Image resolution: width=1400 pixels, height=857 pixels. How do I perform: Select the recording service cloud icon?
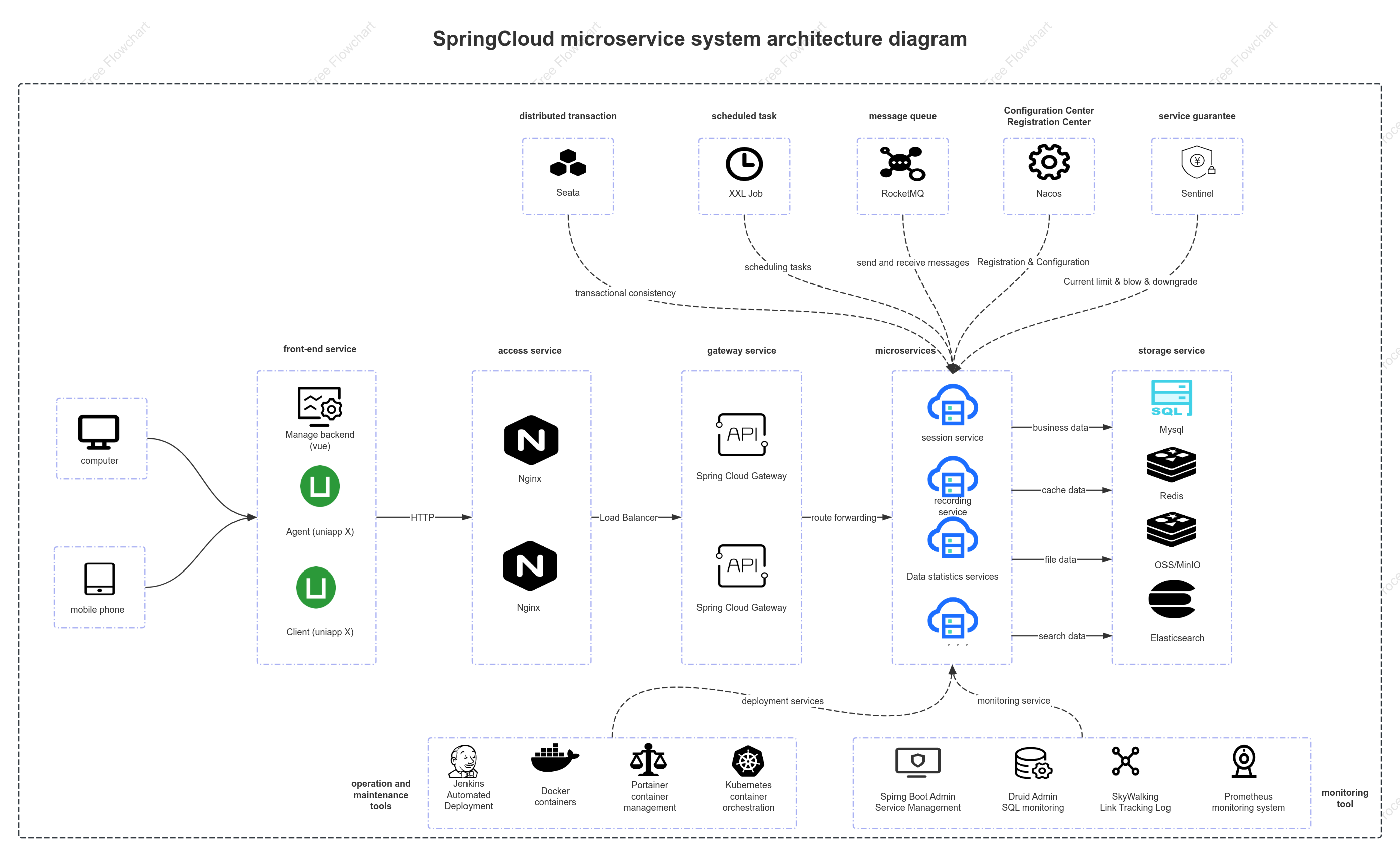pyautogui.click(x=953, y=476)
